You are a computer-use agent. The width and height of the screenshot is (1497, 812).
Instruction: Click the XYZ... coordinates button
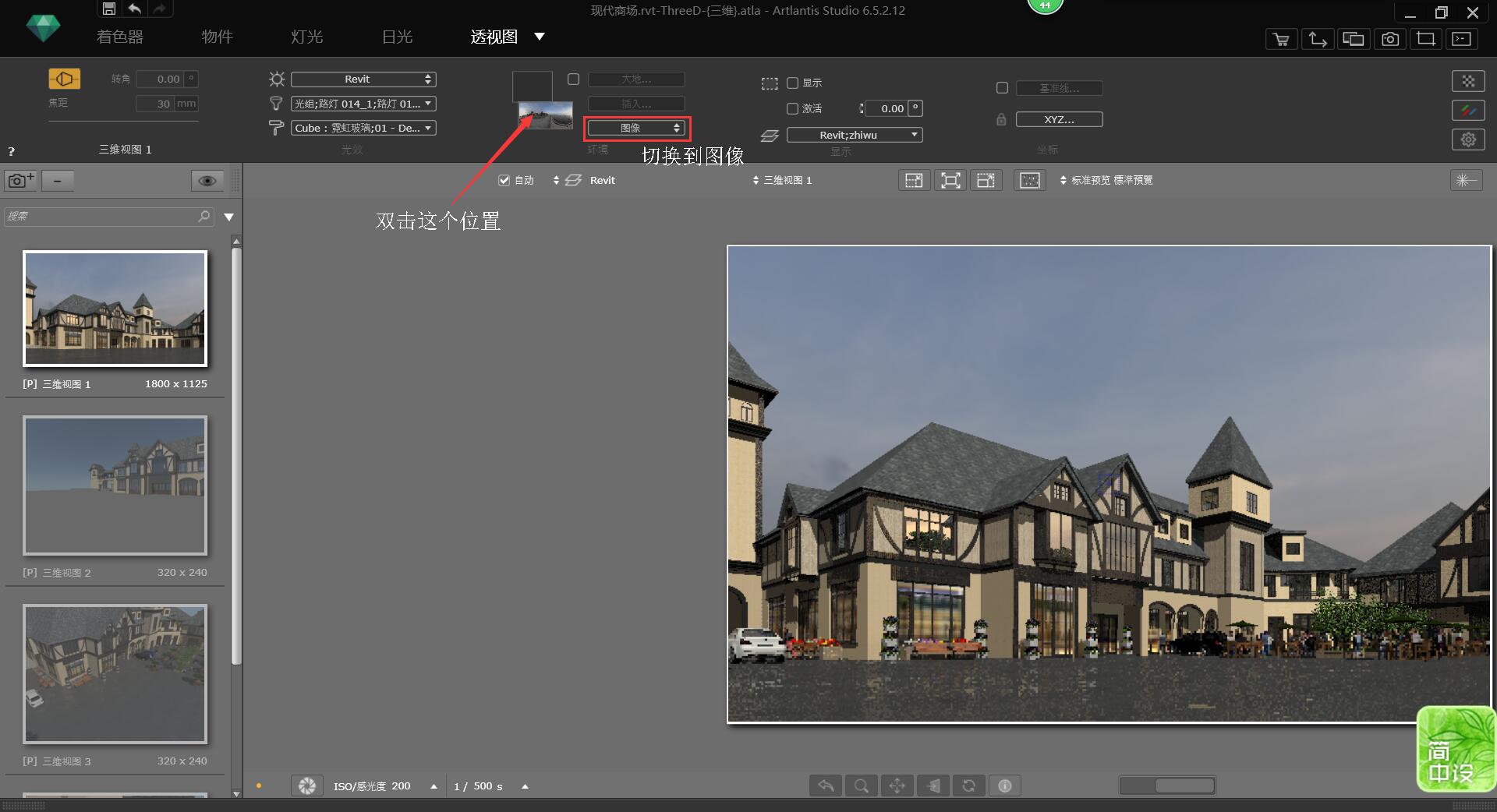[x=1059, y=119]
